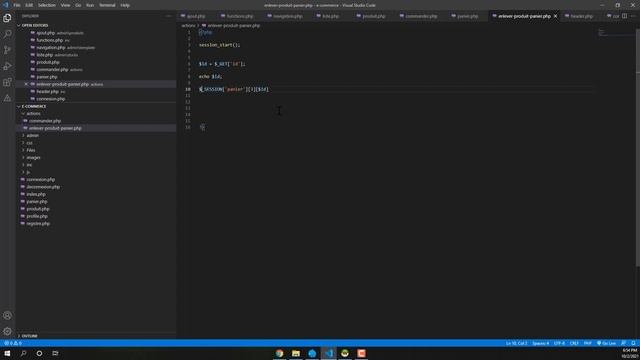Open the File menu

pos(17,5)
